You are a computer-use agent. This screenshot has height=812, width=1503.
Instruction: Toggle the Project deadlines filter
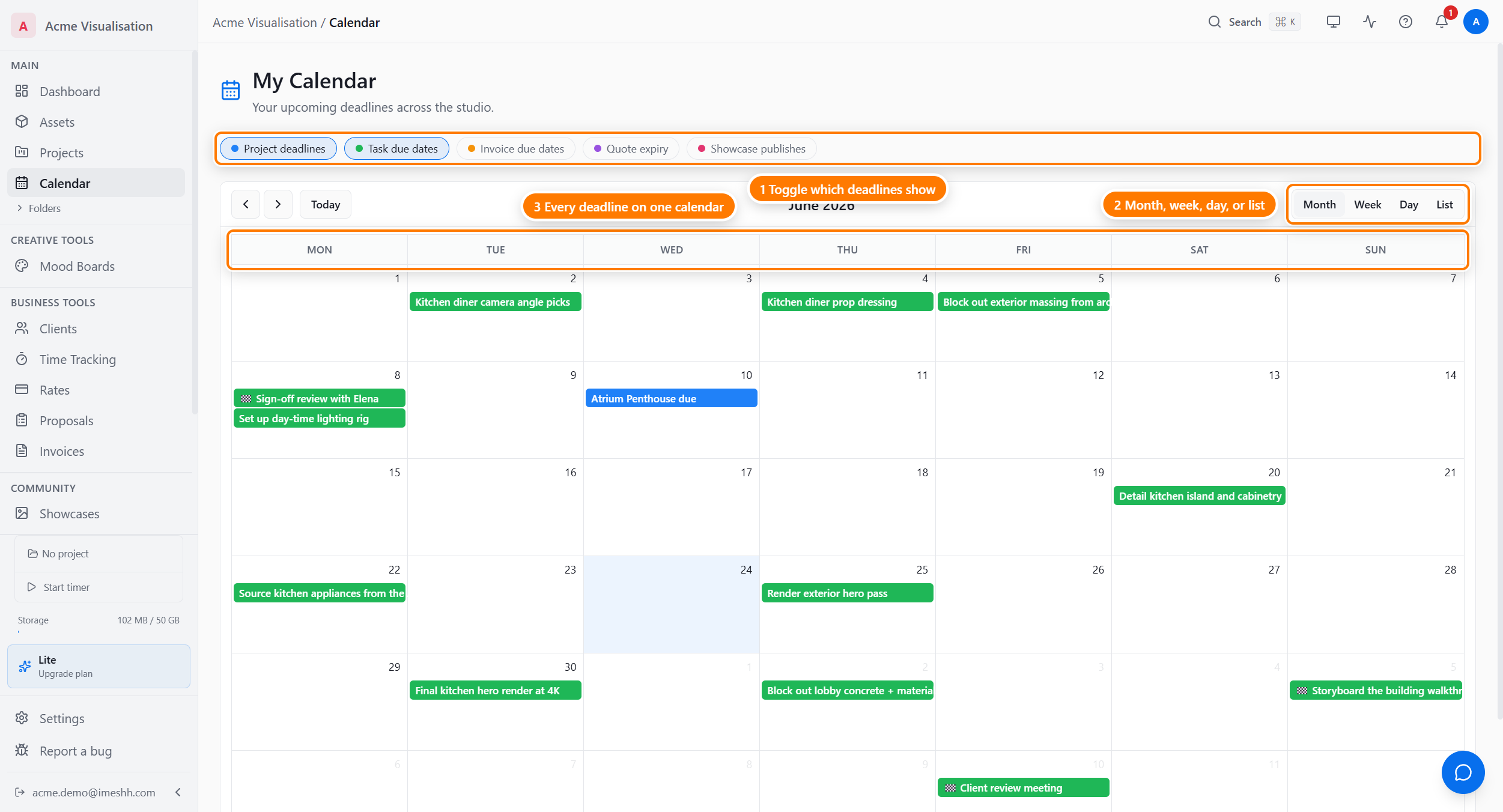(x=278, y=149)
